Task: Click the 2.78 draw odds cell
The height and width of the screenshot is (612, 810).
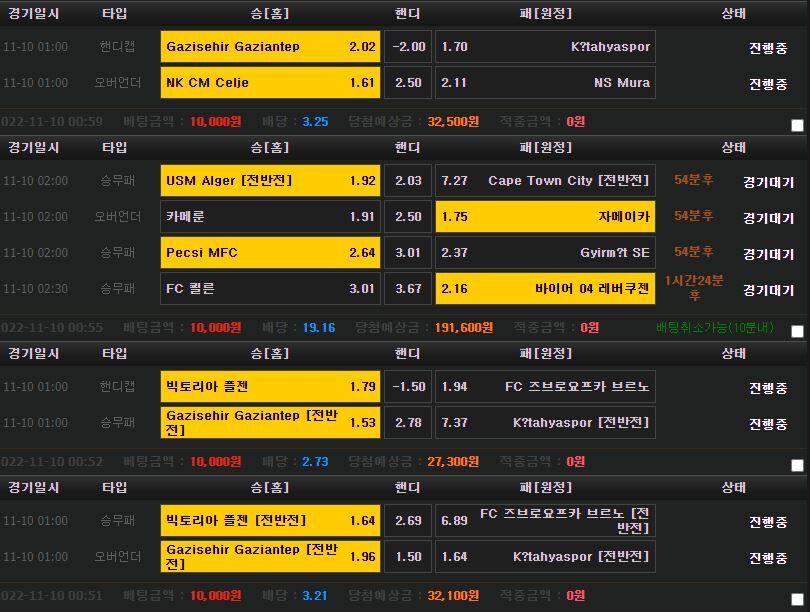Action: pos(408,422)
